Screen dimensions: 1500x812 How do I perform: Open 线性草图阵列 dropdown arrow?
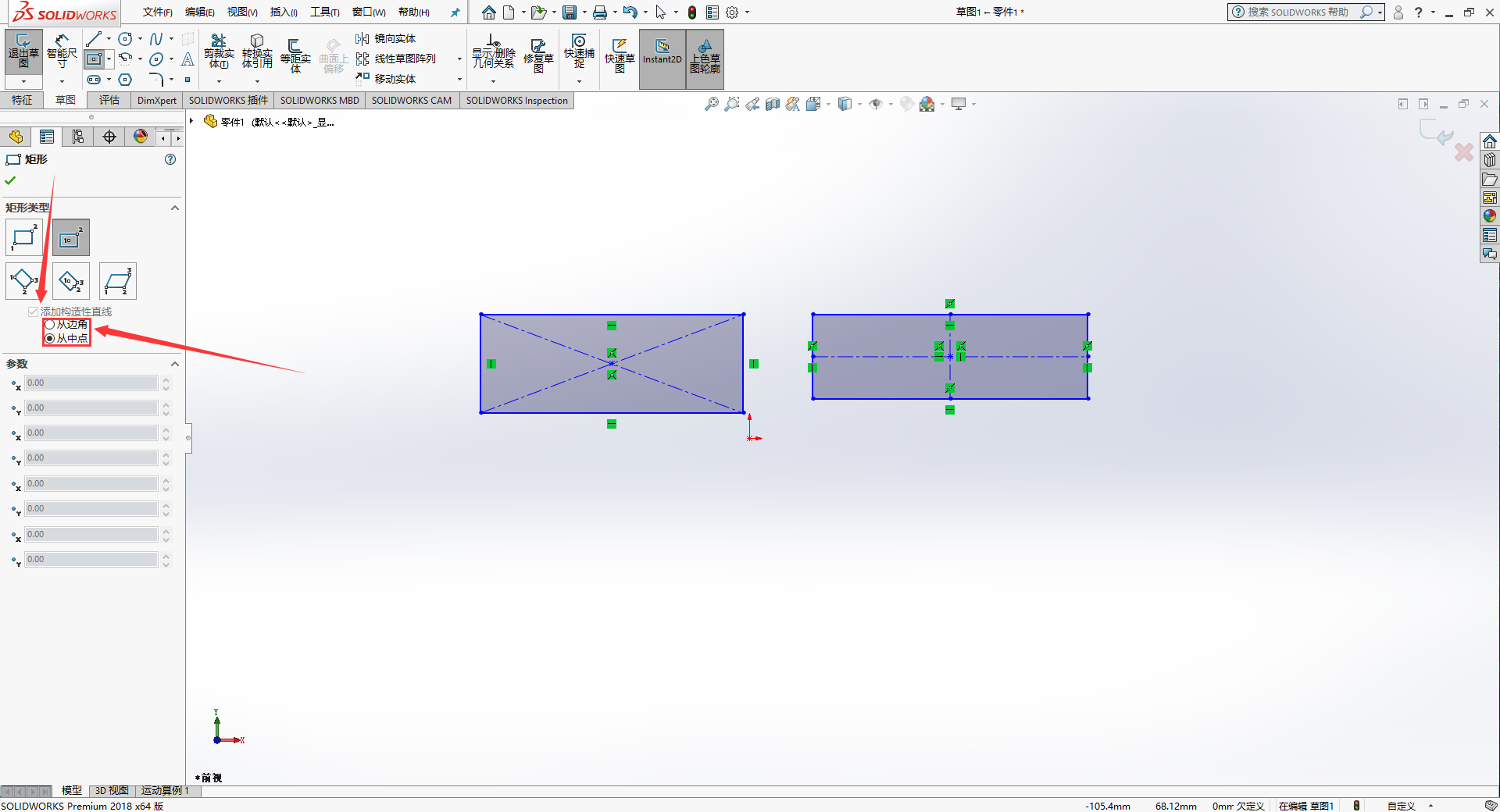click(459, 59)
